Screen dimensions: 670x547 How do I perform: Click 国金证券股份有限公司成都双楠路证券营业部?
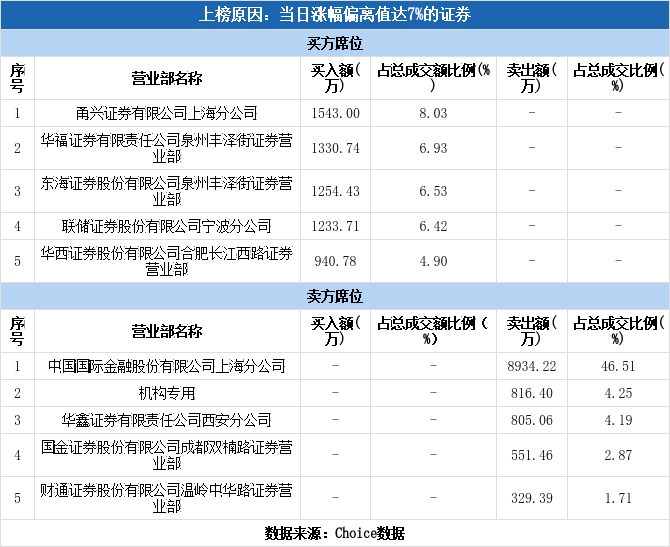coord(167,455)
